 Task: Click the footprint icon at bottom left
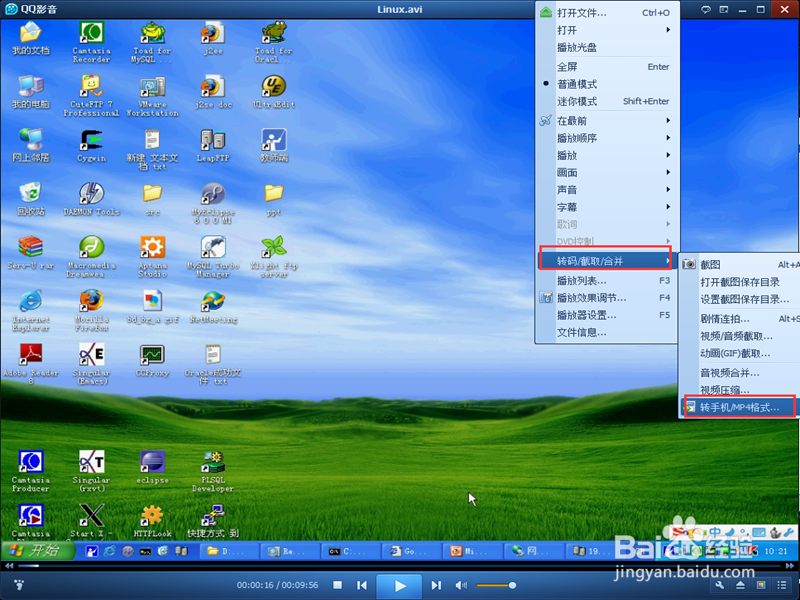[19, 585]
